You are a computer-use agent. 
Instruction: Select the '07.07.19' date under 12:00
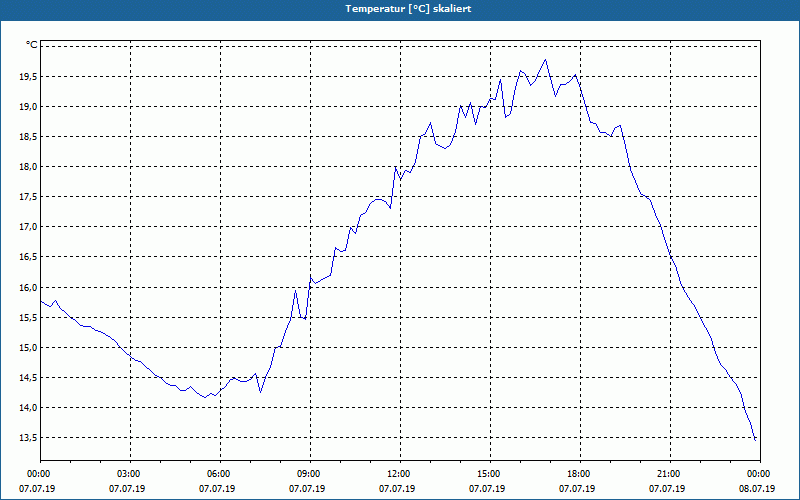tap(397, 489)
